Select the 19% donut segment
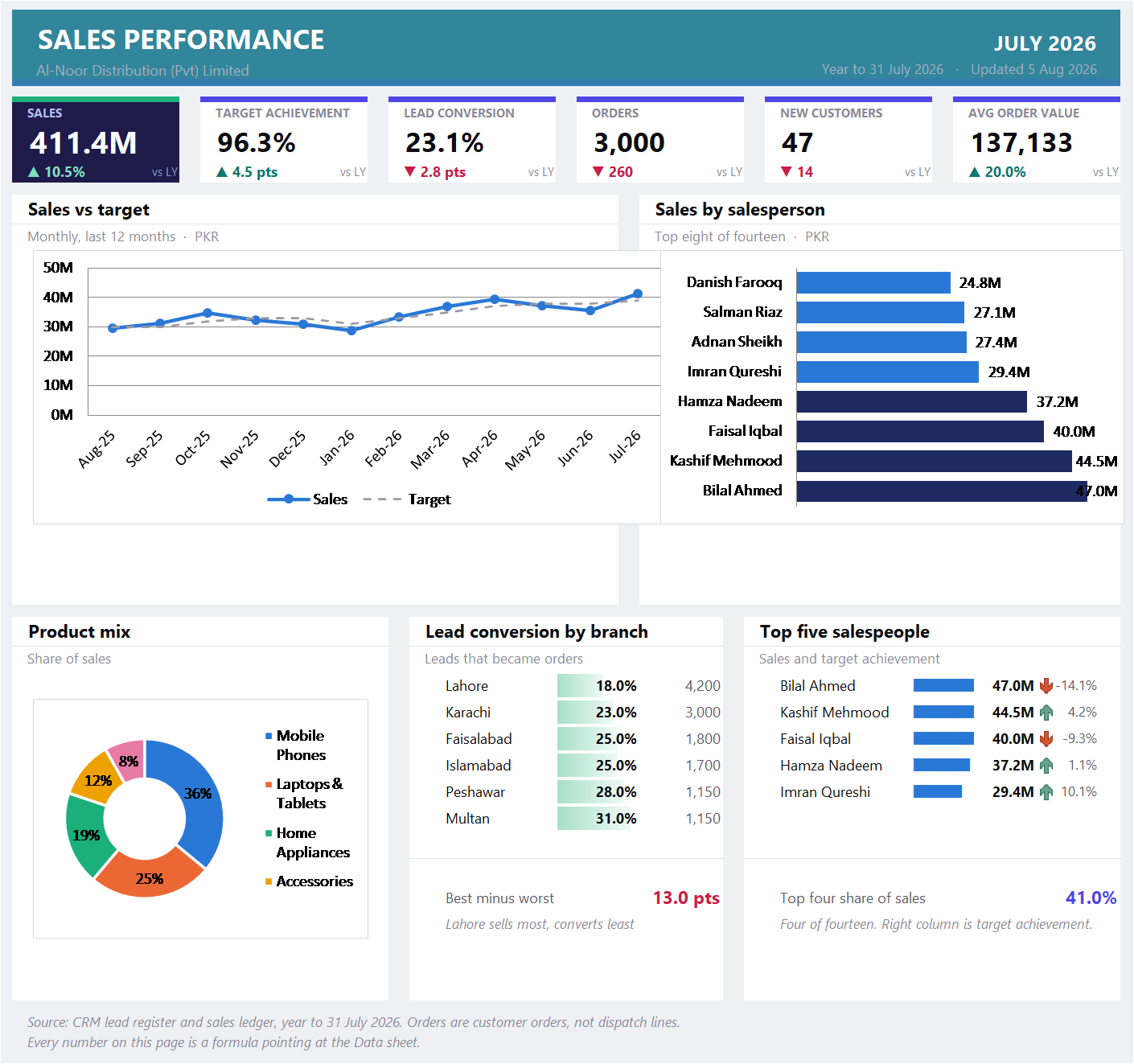This screenshot has width=1134, height=1064. [85, 836]
